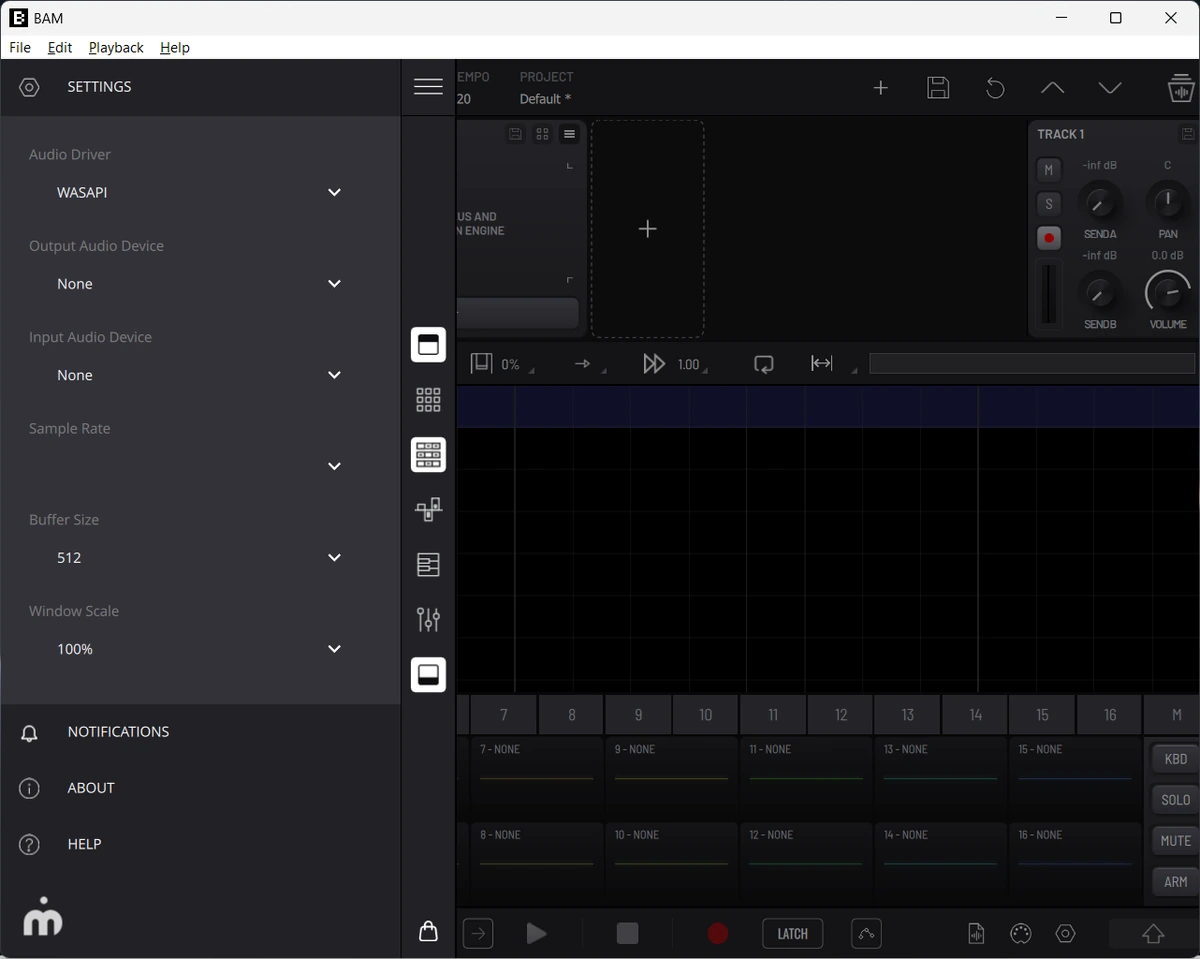This screenshot has height=959, width=1200.
Task: Open the Output Audio Device dropdown
Action: pos(200,284)
